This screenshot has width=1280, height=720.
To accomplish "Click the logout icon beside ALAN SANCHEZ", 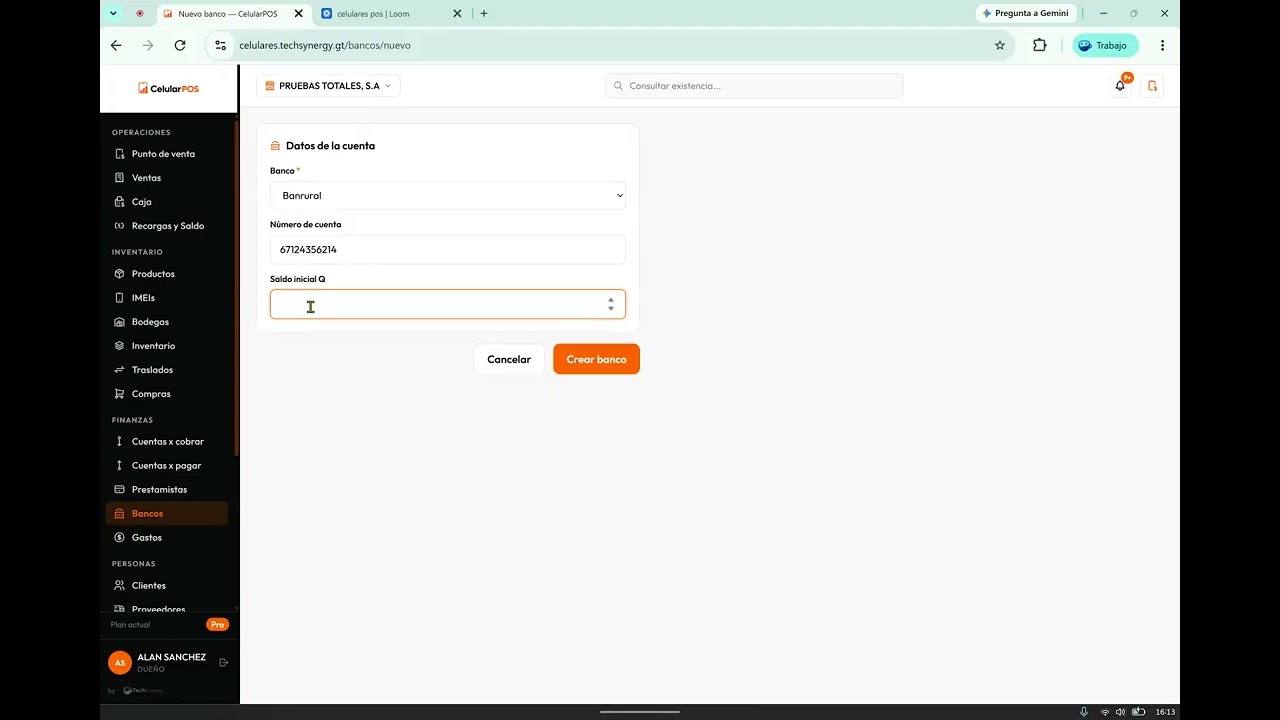I will point(223,662).
